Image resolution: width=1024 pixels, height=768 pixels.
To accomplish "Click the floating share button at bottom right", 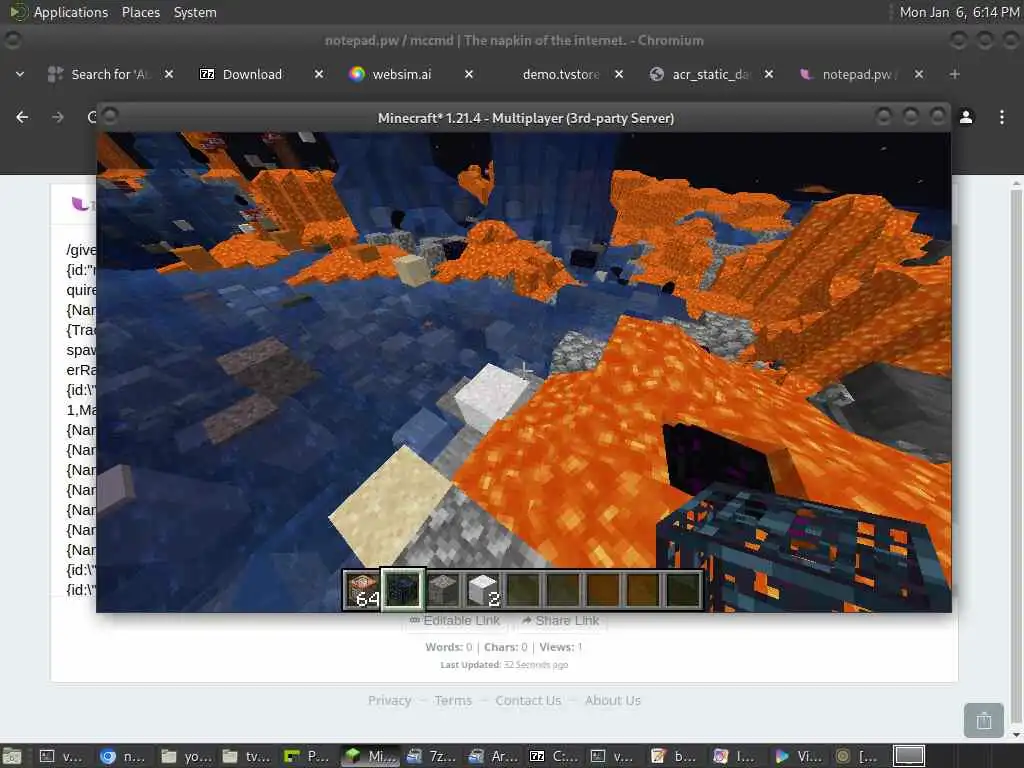I will pyautogui.click(x=984, y=720).
